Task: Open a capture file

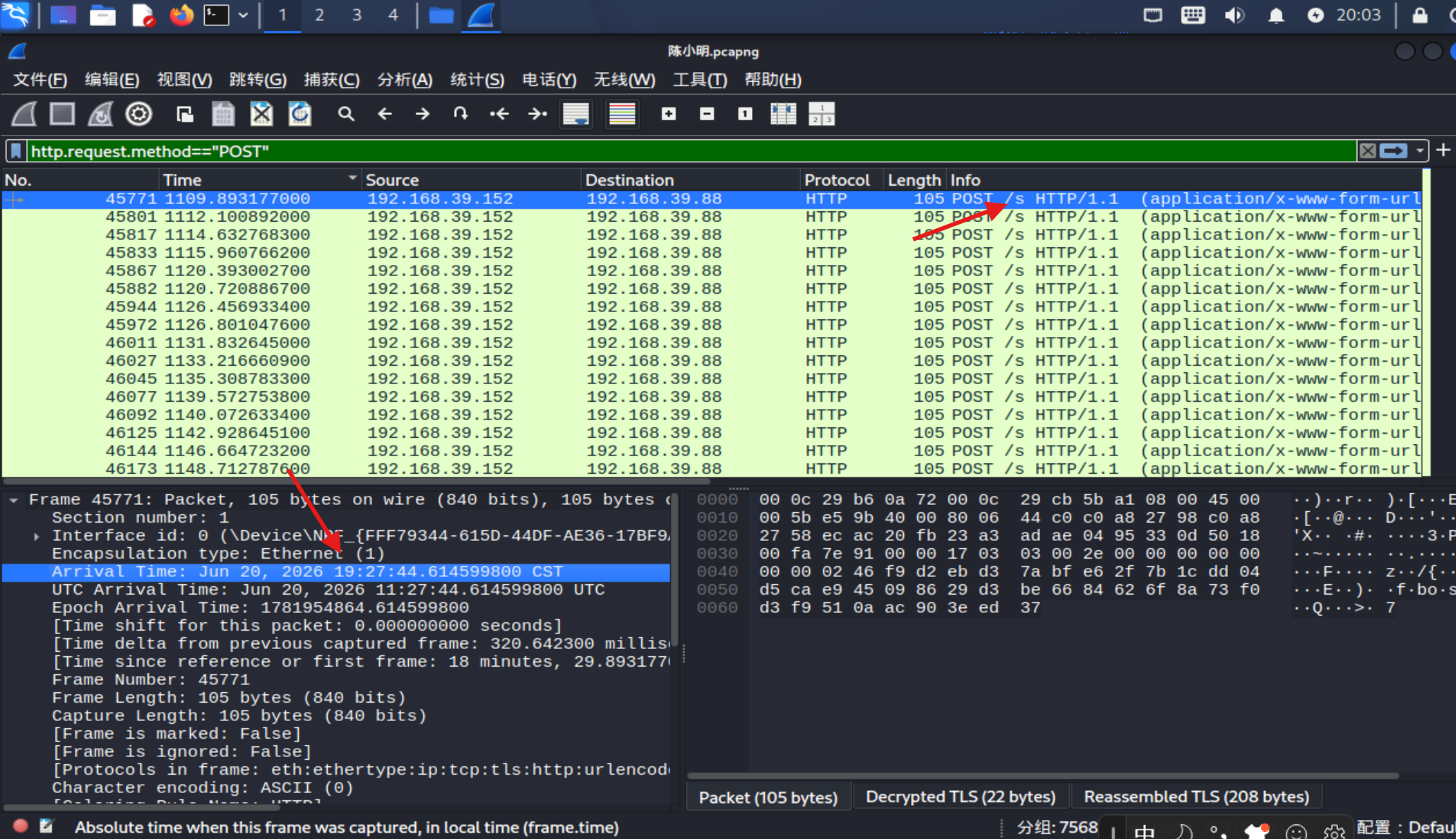Action: tap(185, 114)
